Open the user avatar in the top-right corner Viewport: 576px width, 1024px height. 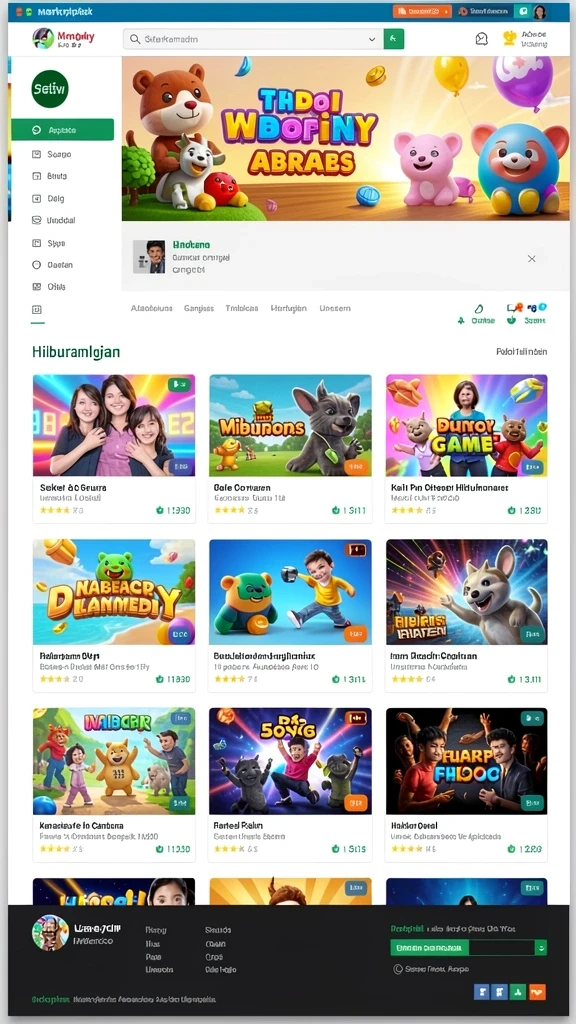[x=540, y=11]
